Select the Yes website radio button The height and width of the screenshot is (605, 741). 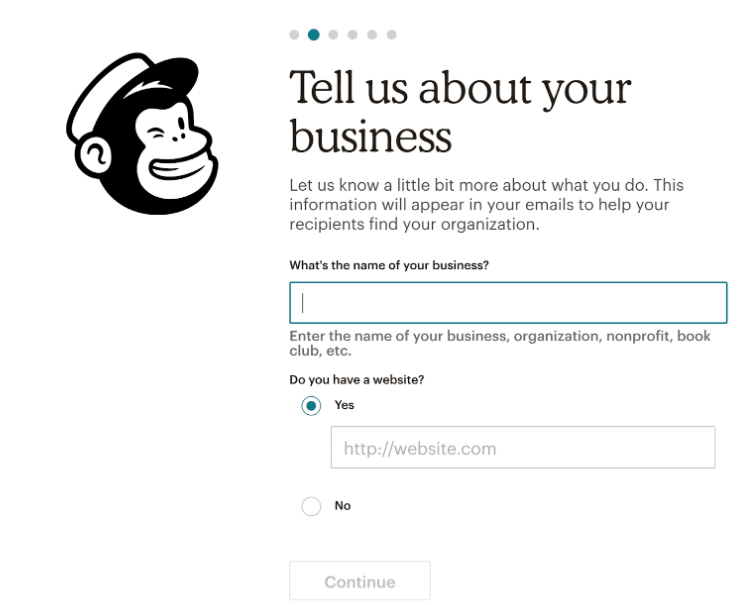pos(311,406)
